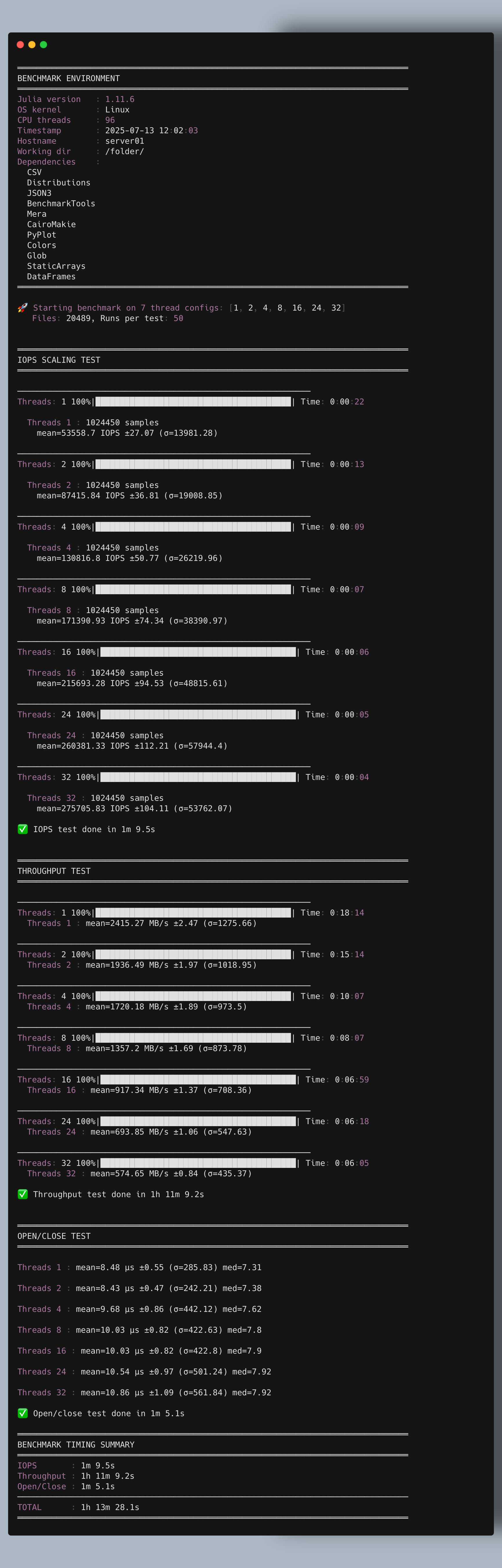Click summary row IOPS 1m 9.5s
The width and height of the screenshot is (502, 1568).
tap(66, 1466)
